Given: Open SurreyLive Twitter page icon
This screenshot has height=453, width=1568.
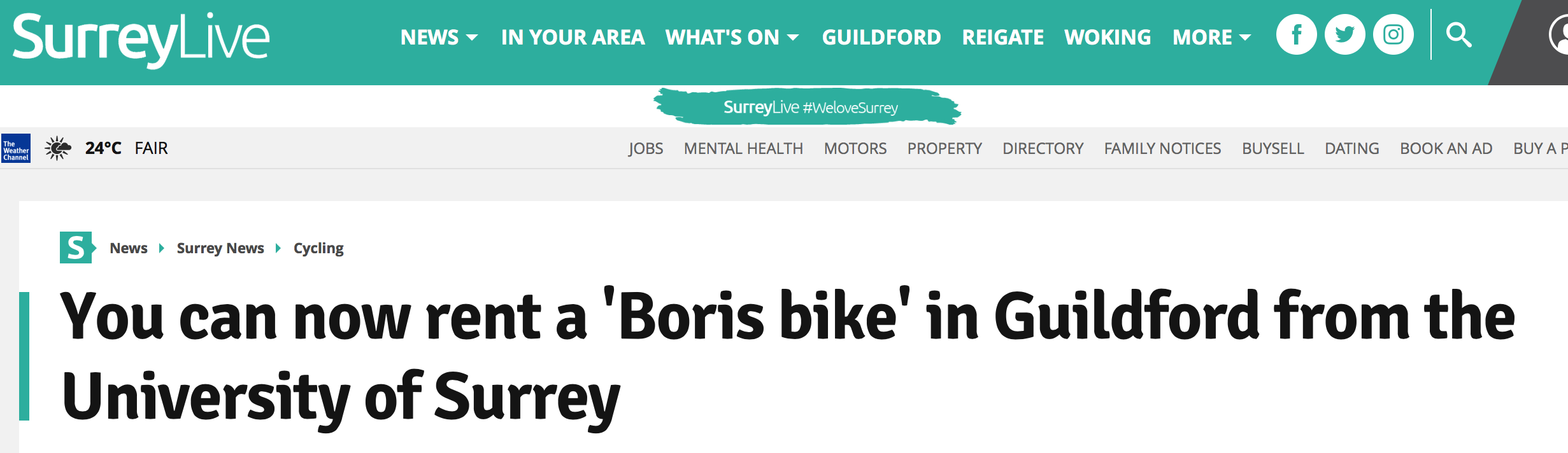Looking at the screenshot, I should [1344, 35].
